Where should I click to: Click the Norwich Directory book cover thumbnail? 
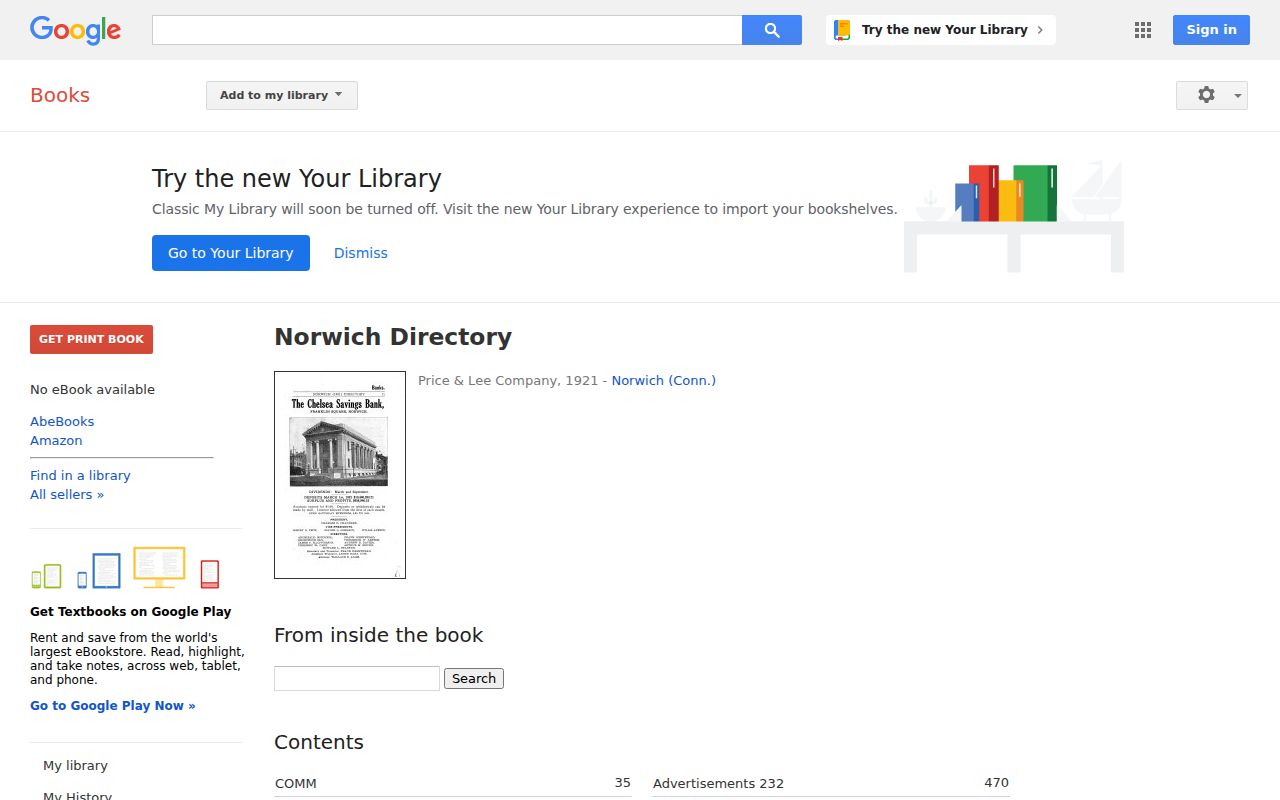(x=340, y=475)
